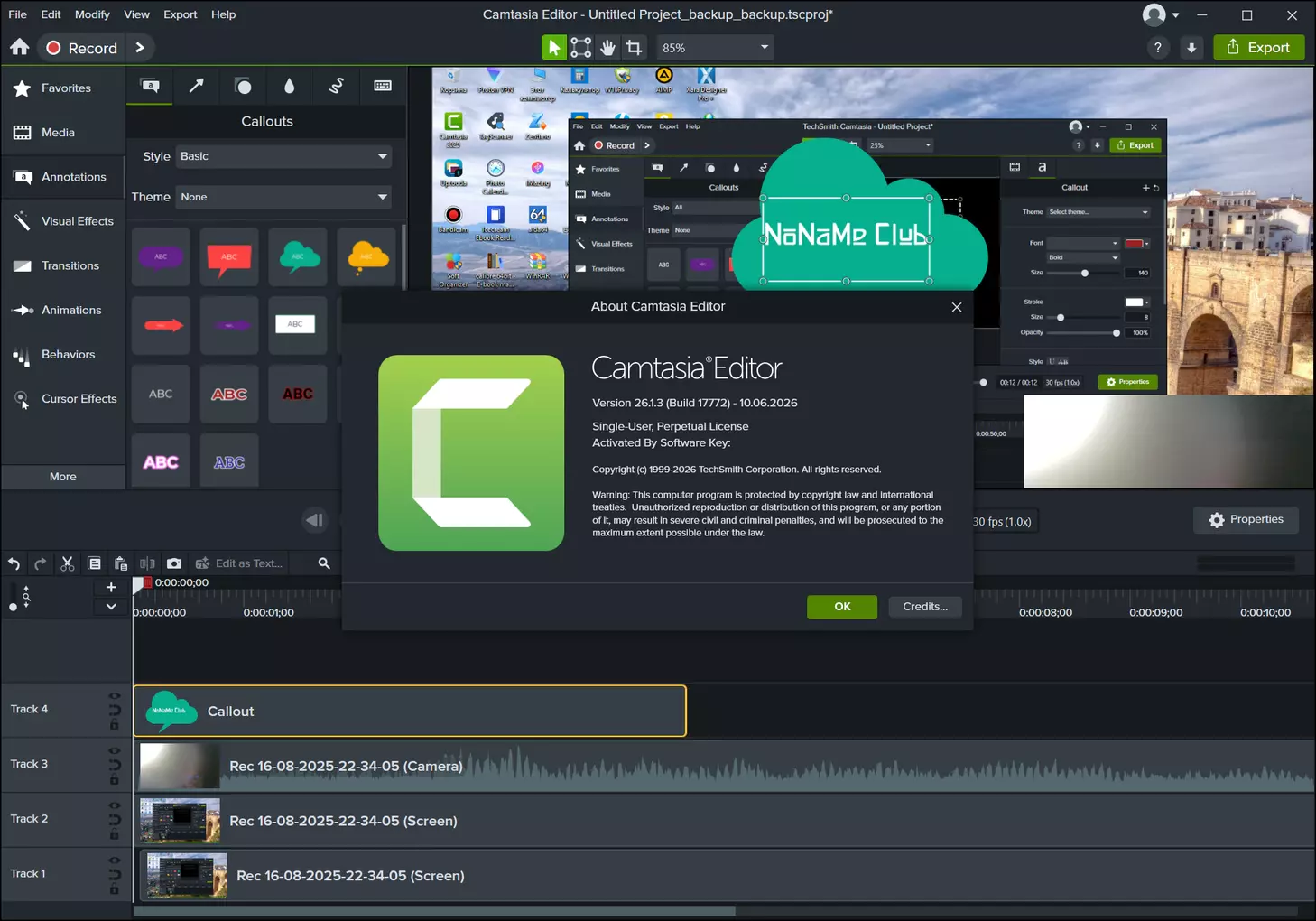Switch to Arrows and Lines annotation tab
This screenshot has width=1316, height=921.
coord(196,86)
